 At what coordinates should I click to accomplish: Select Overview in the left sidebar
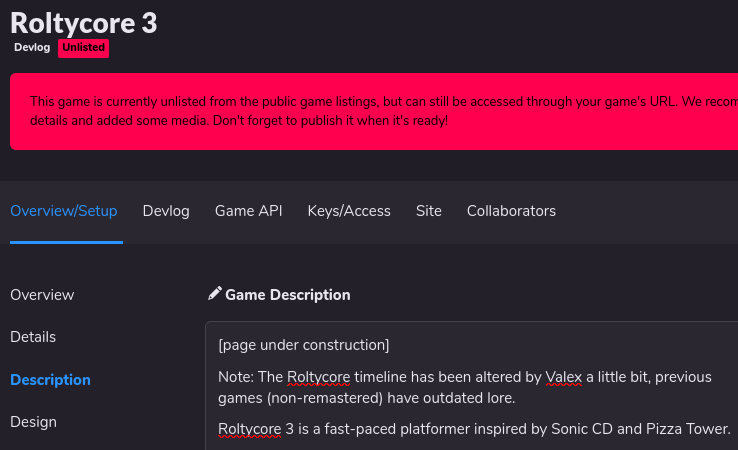coord(42,295)
